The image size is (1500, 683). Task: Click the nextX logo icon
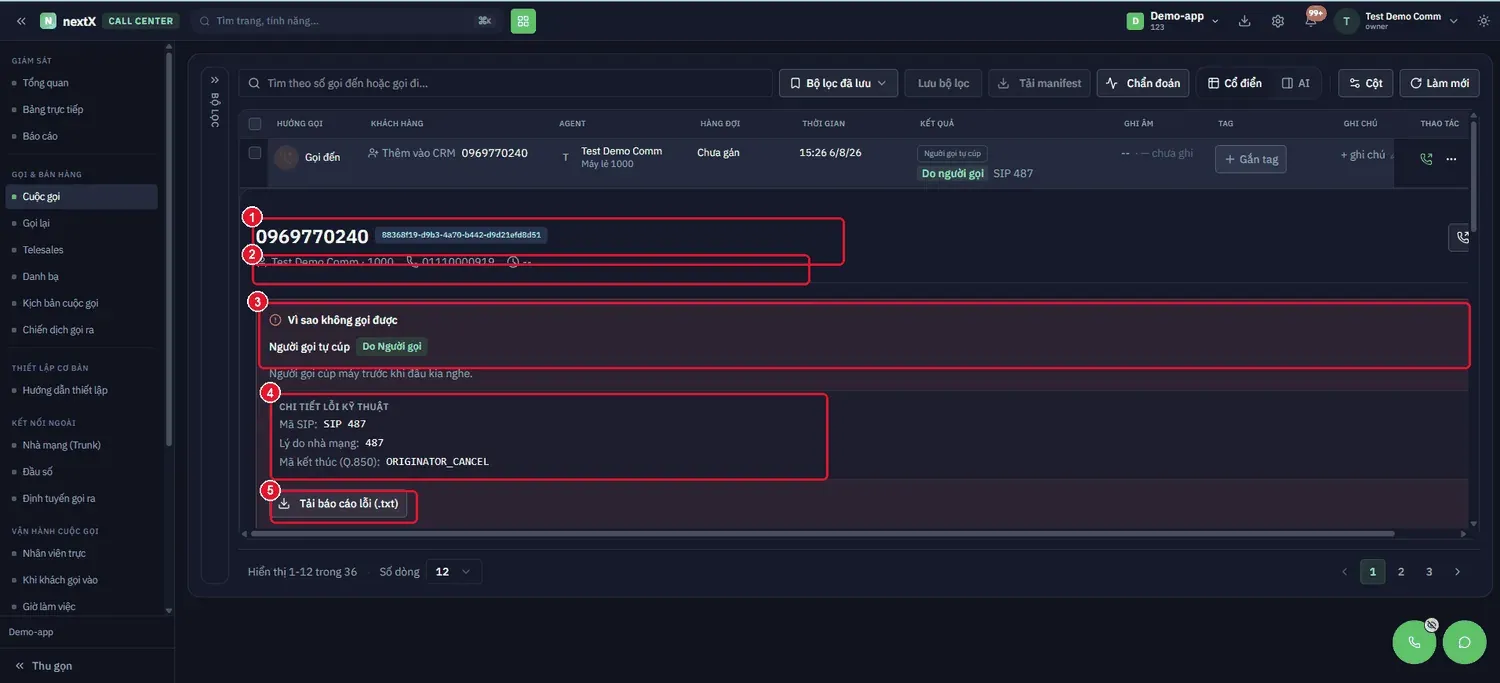click(48, 21)
